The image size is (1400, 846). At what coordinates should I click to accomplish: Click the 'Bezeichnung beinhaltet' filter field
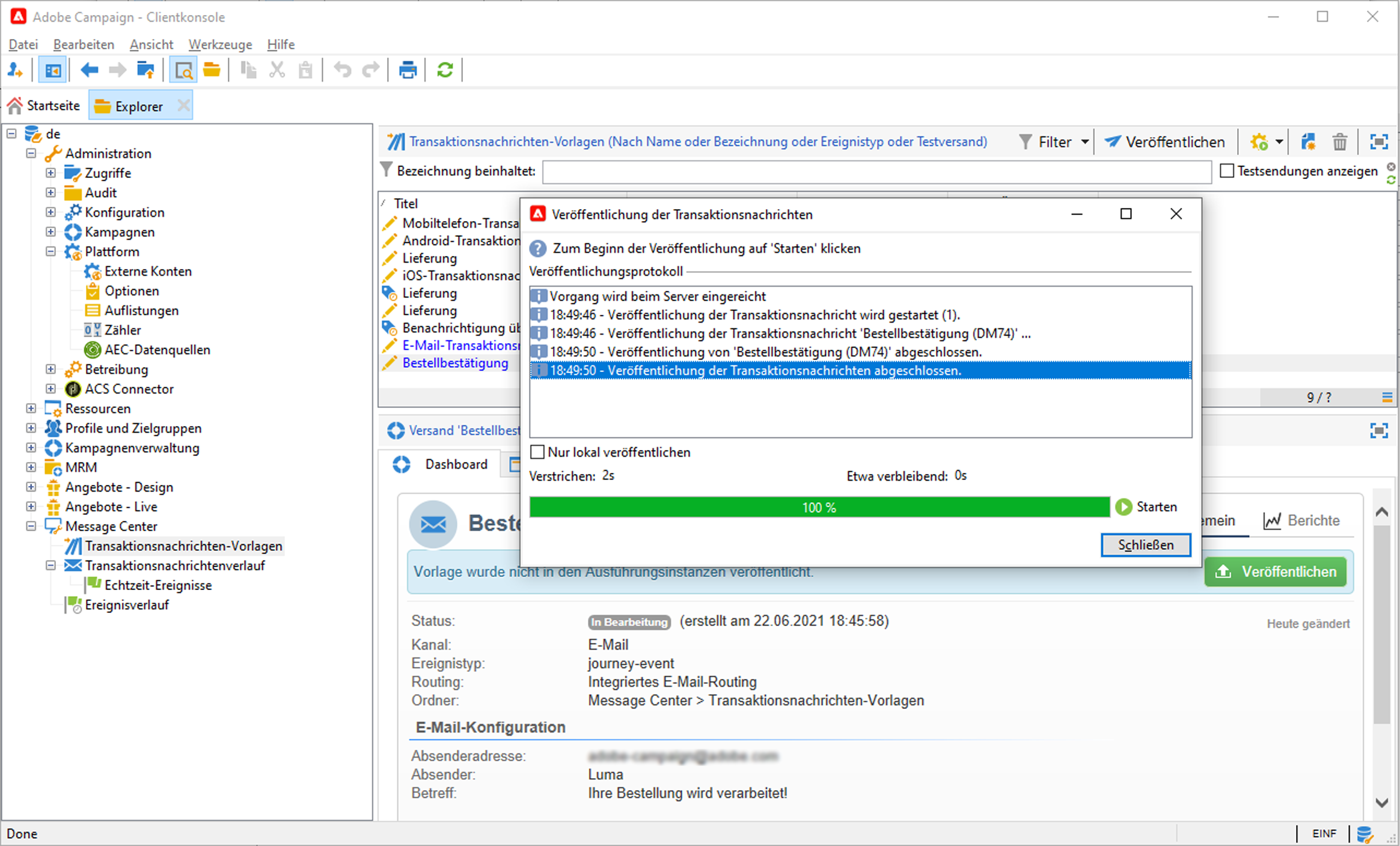point(876,172)
